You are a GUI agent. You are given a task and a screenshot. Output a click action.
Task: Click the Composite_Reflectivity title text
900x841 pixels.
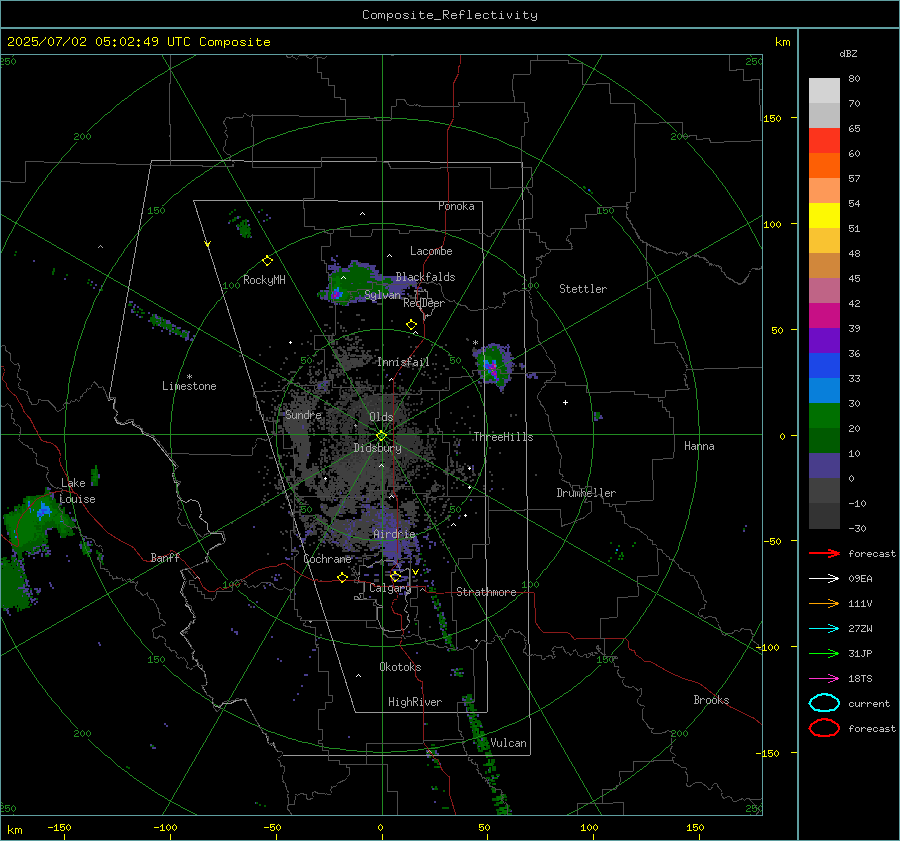click(x=449, y=15)
